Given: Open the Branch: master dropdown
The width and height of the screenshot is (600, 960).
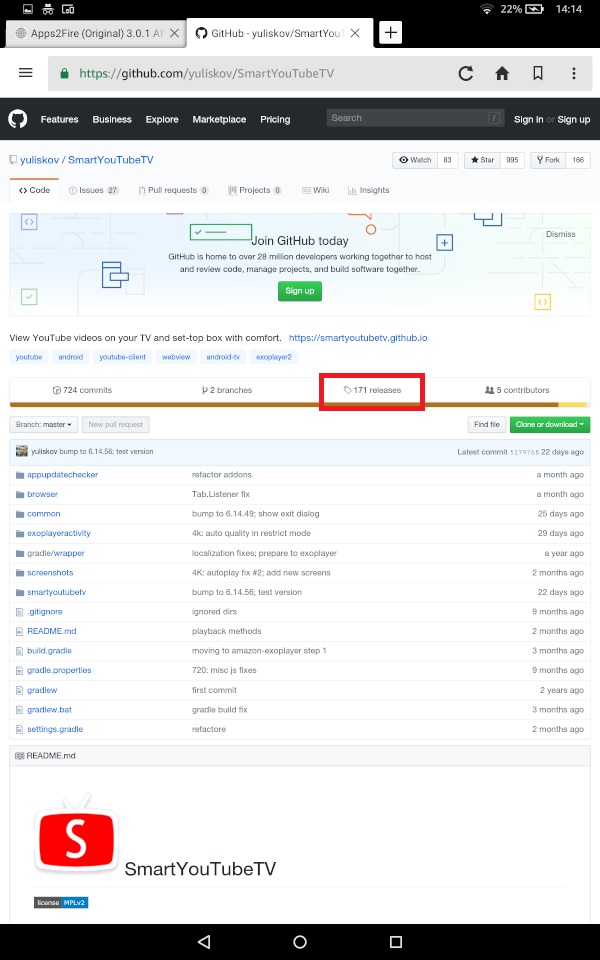Looking at the screenshot, I should [43, 424].
